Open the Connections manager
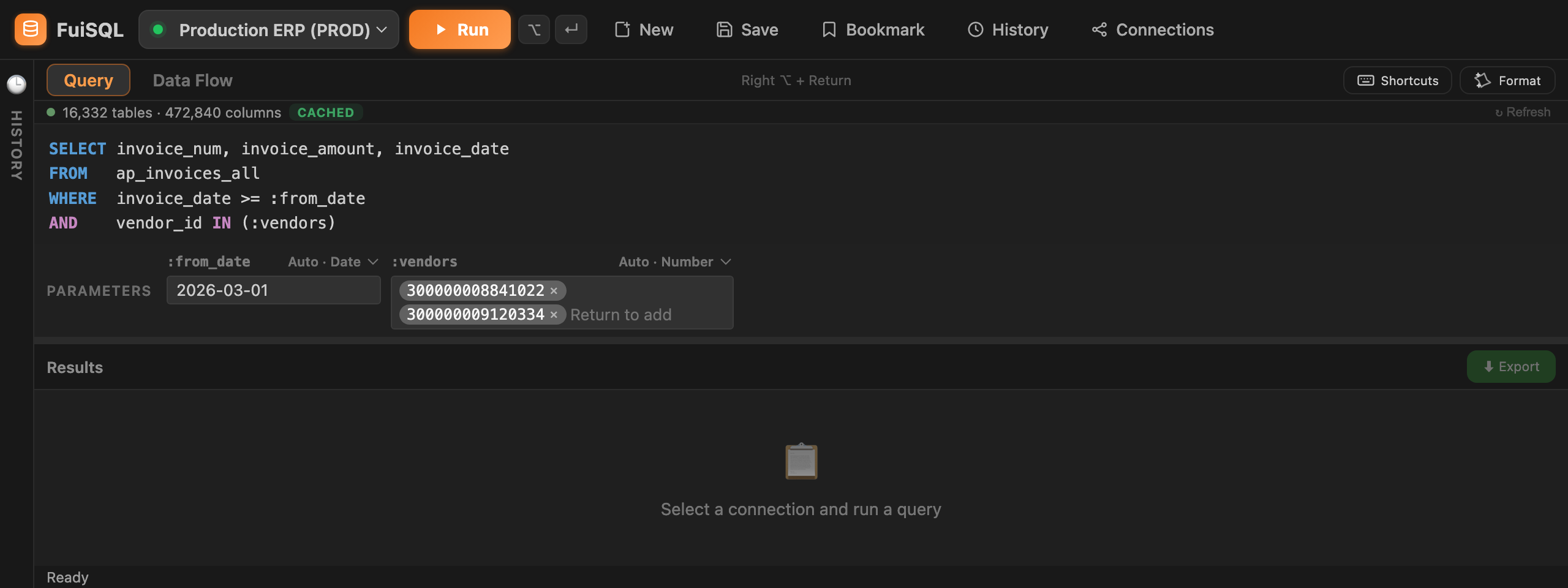 point(1152,29)
